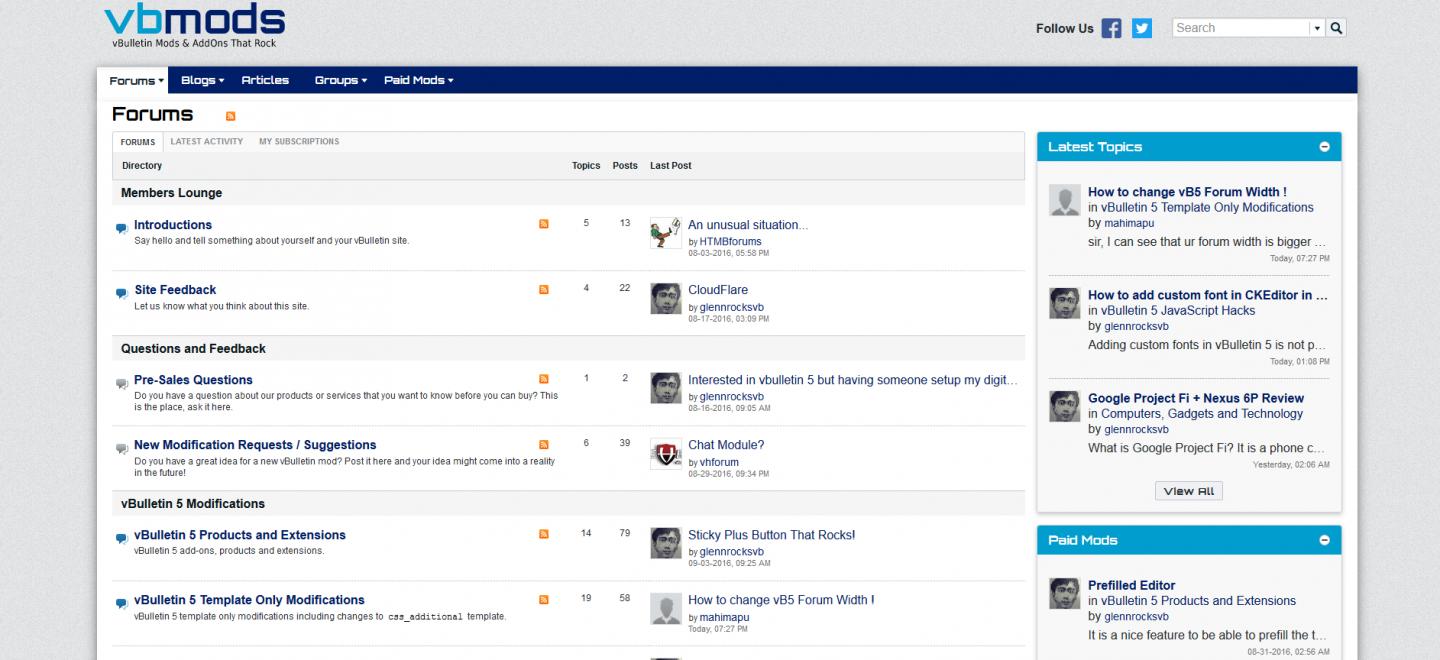Open Questions and Feedback category
The image size is (1440, 660).
[x=193, y=348]
